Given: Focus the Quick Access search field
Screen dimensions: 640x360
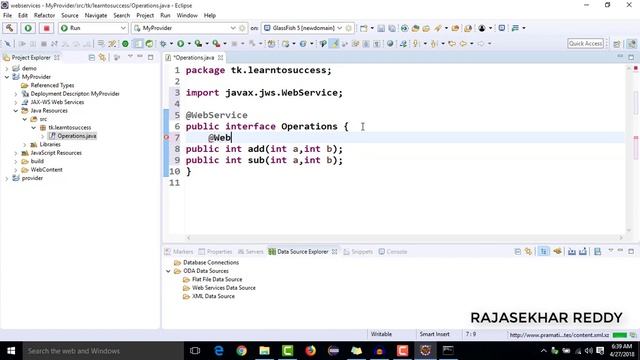Looking at the screenshot, I should tap(585, 43).
